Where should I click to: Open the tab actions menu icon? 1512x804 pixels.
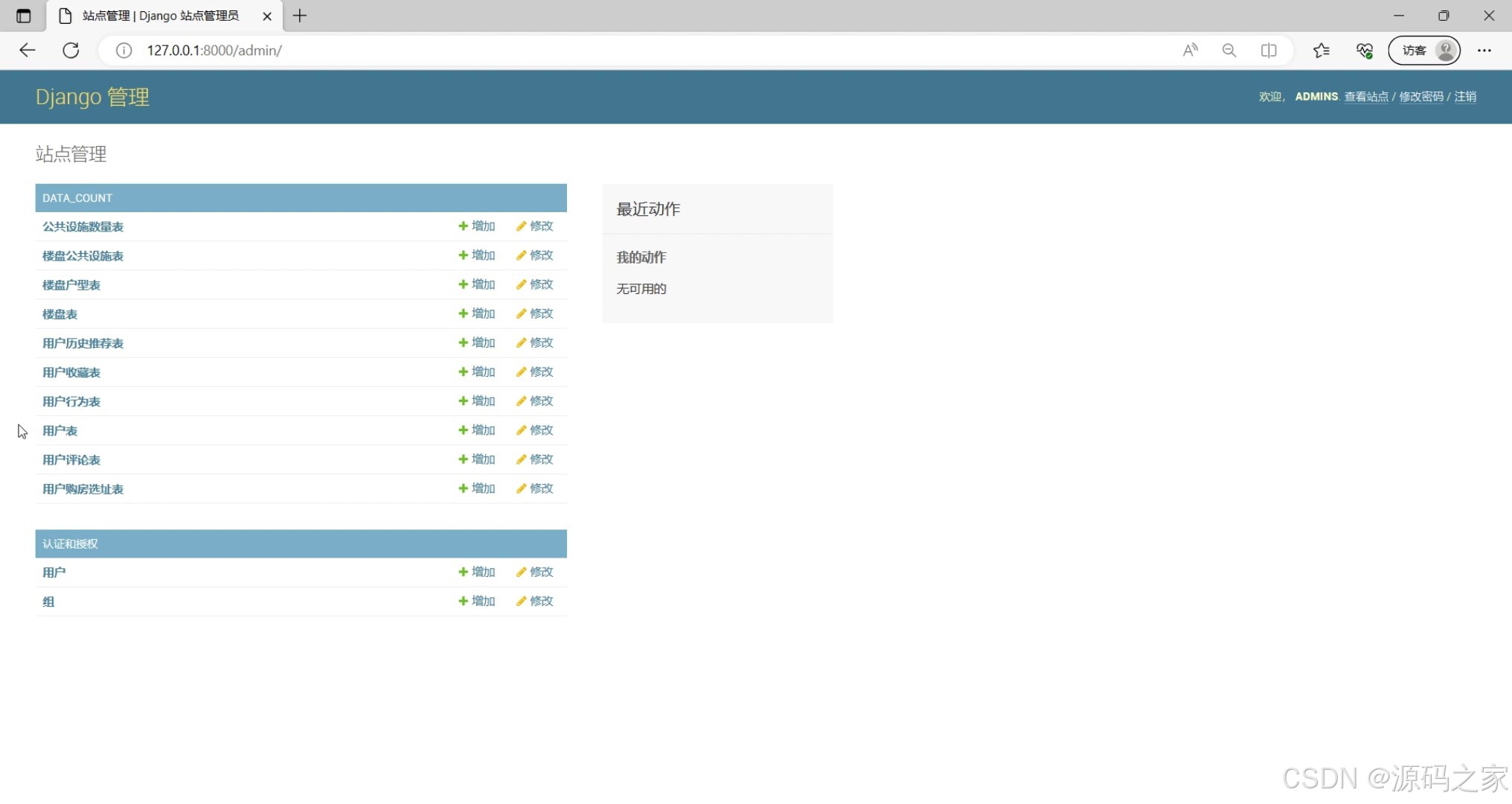[23, 16]
